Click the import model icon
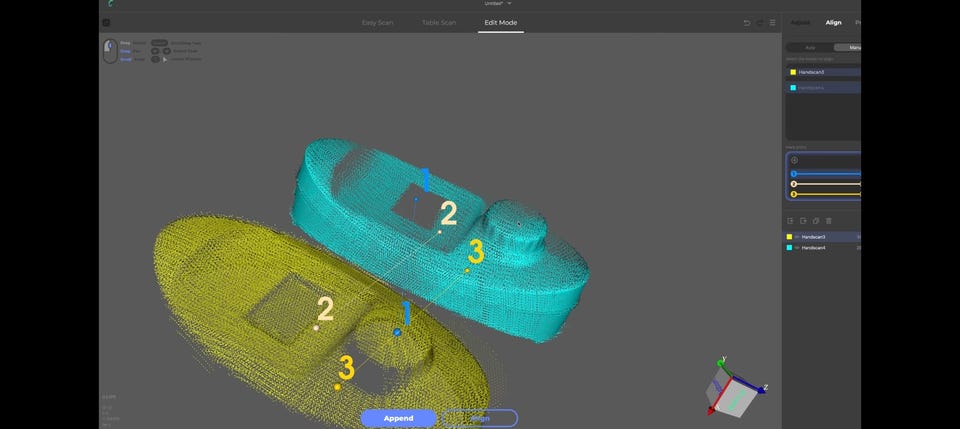The image size is (960, 429). tap(790, 221)
